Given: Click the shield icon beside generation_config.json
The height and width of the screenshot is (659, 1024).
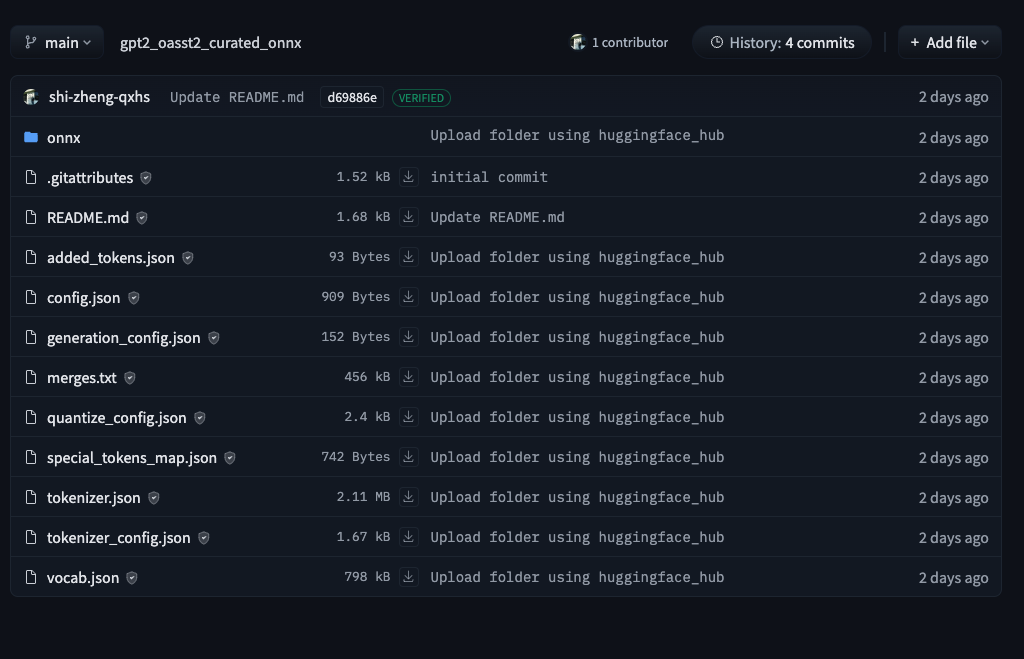Looking at the screenshot, I should point(214,338).
